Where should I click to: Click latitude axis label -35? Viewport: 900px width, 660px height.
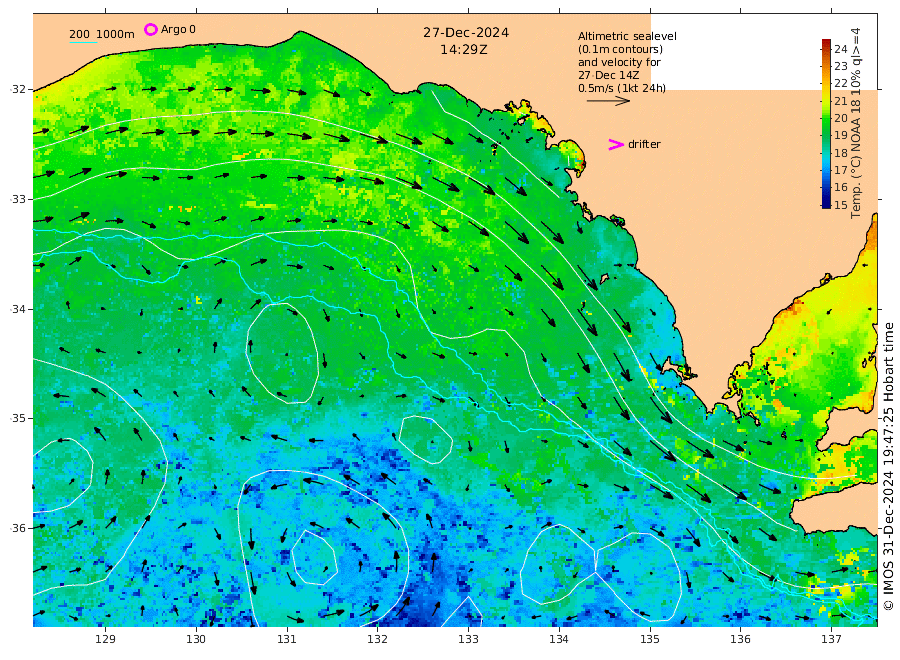(18, 418)
